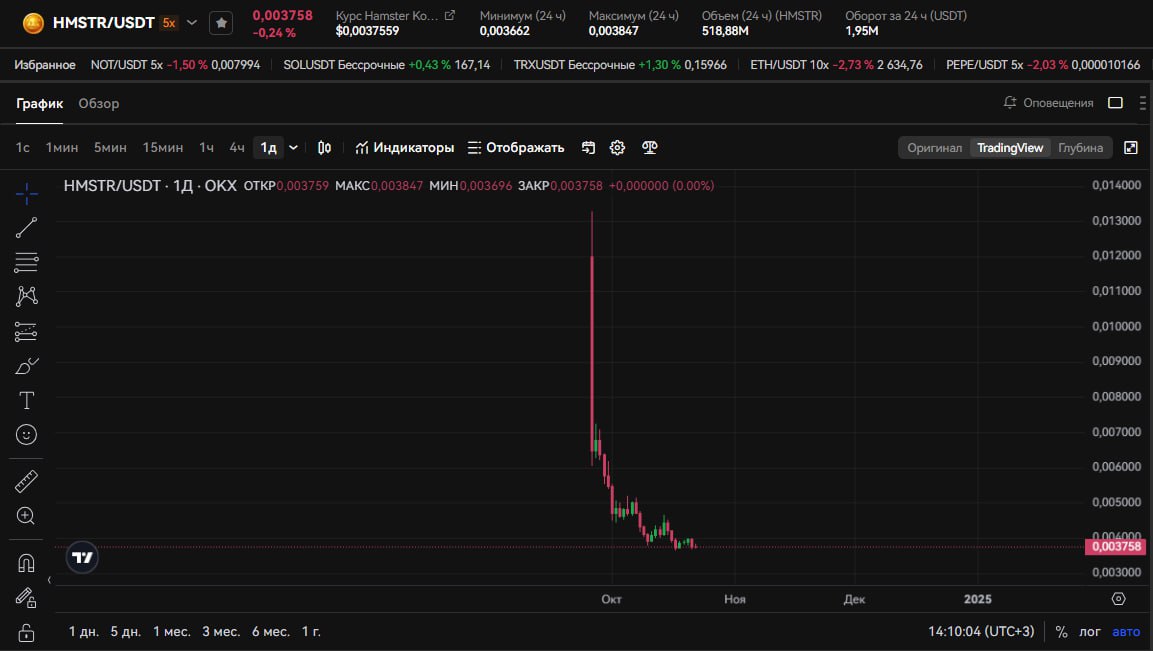Expand chart to fullscreen
Screen dimensions: 1153x651
click(x=1131, y=148)
